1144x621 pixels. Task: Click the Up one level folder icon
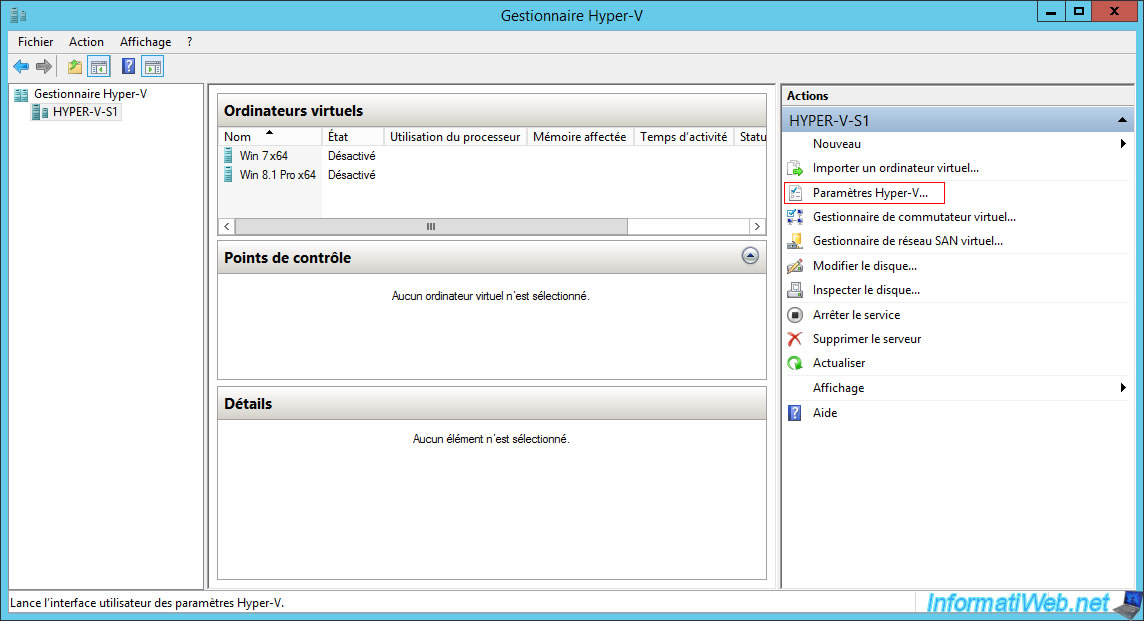click(x=74, y=67)
